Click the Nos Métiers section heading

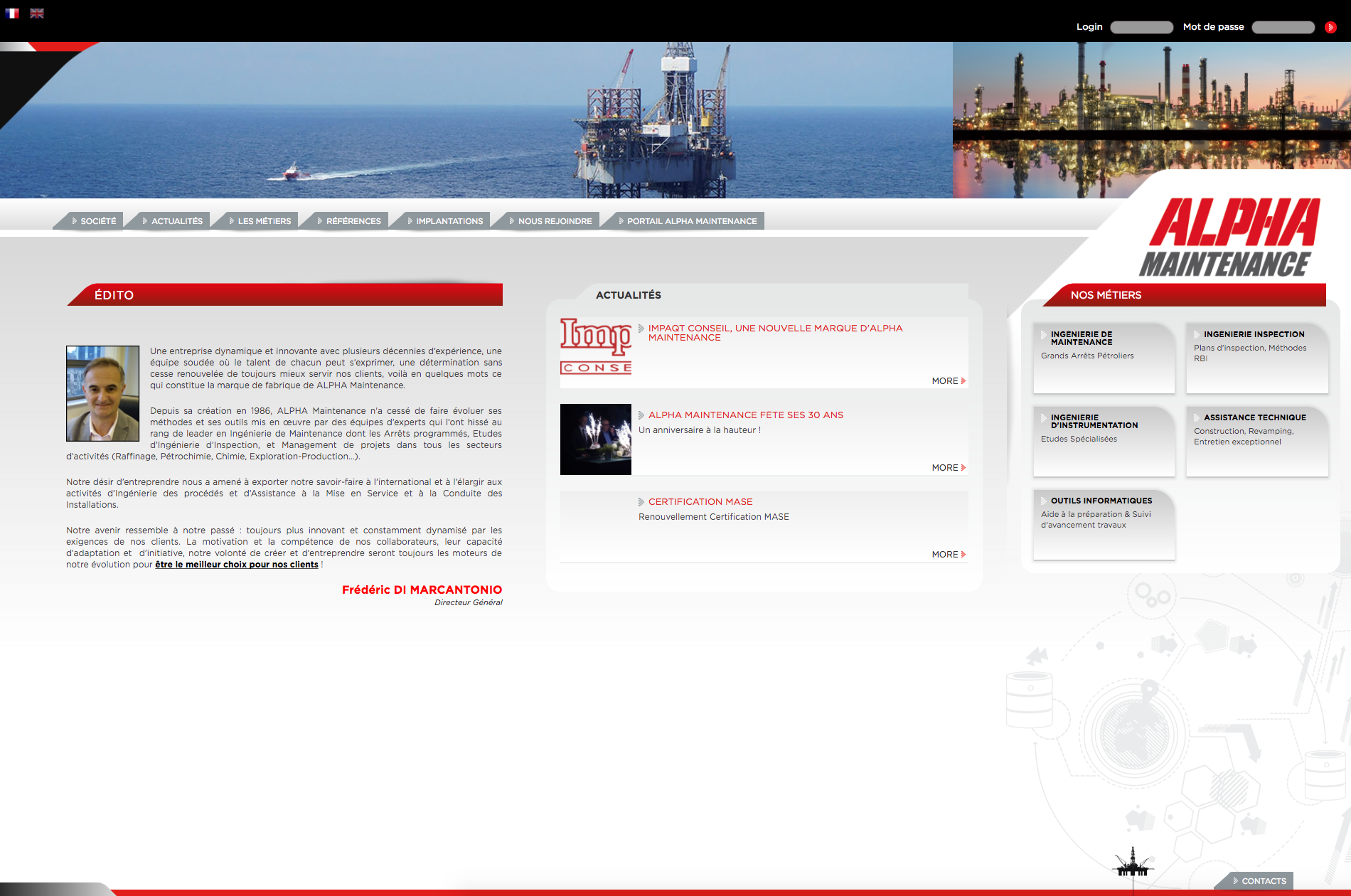click(x=1106, y=295)
